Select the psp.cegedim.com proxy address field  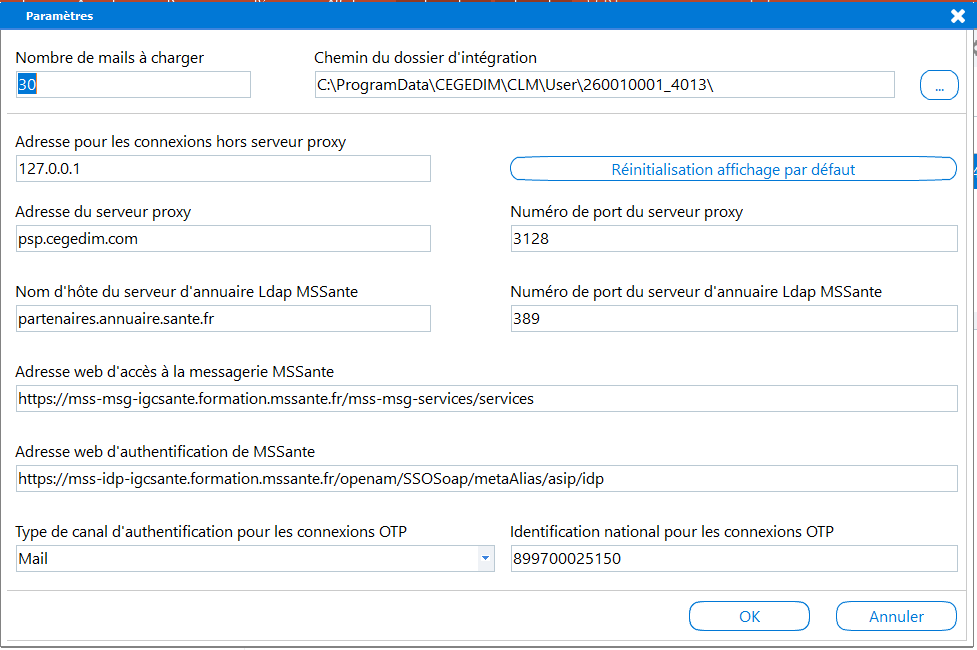pyautogui.click(x=223, y=239)
